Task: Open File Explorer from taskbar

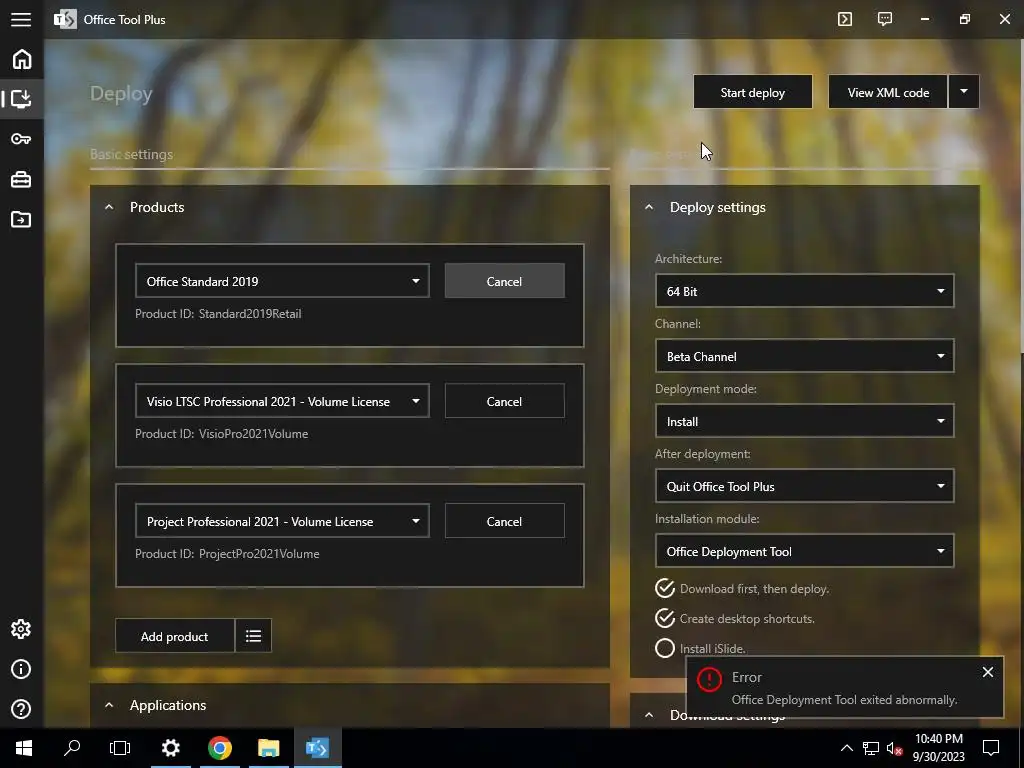Action: pos(268,748)
